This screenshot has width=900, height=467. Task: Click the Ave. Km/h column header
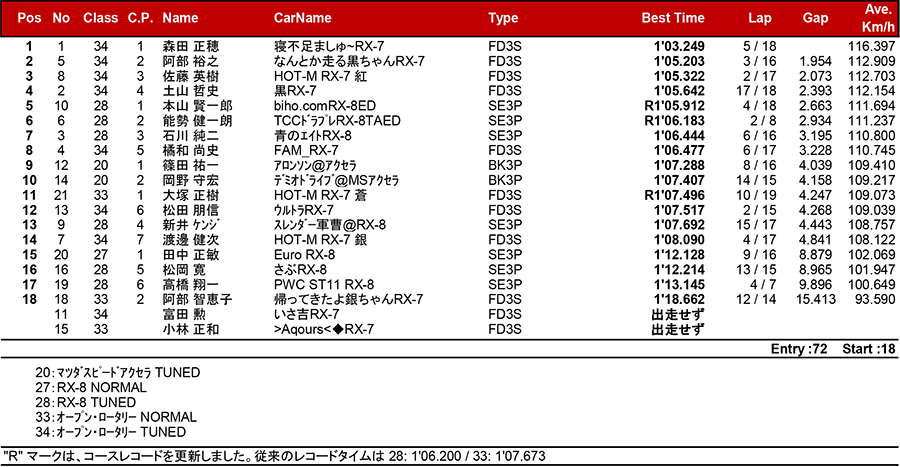(x=877, y=18)
